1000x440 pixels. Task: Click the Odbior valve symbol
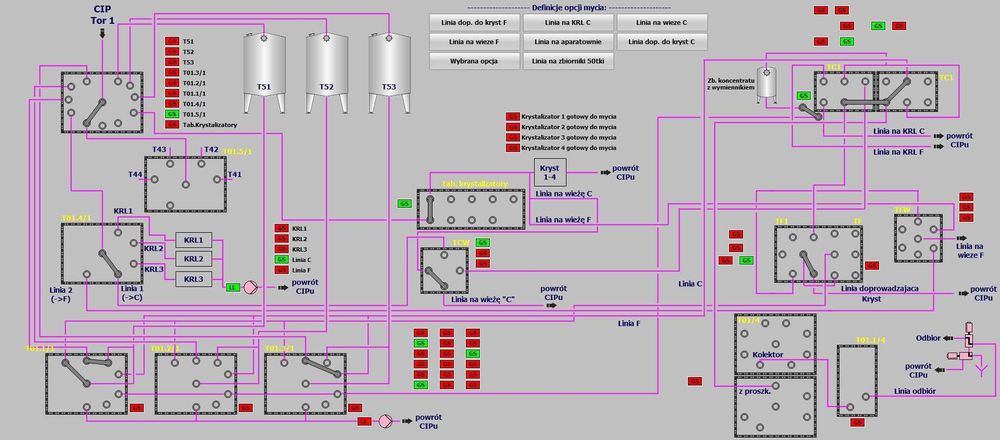[x=969, y=337]
